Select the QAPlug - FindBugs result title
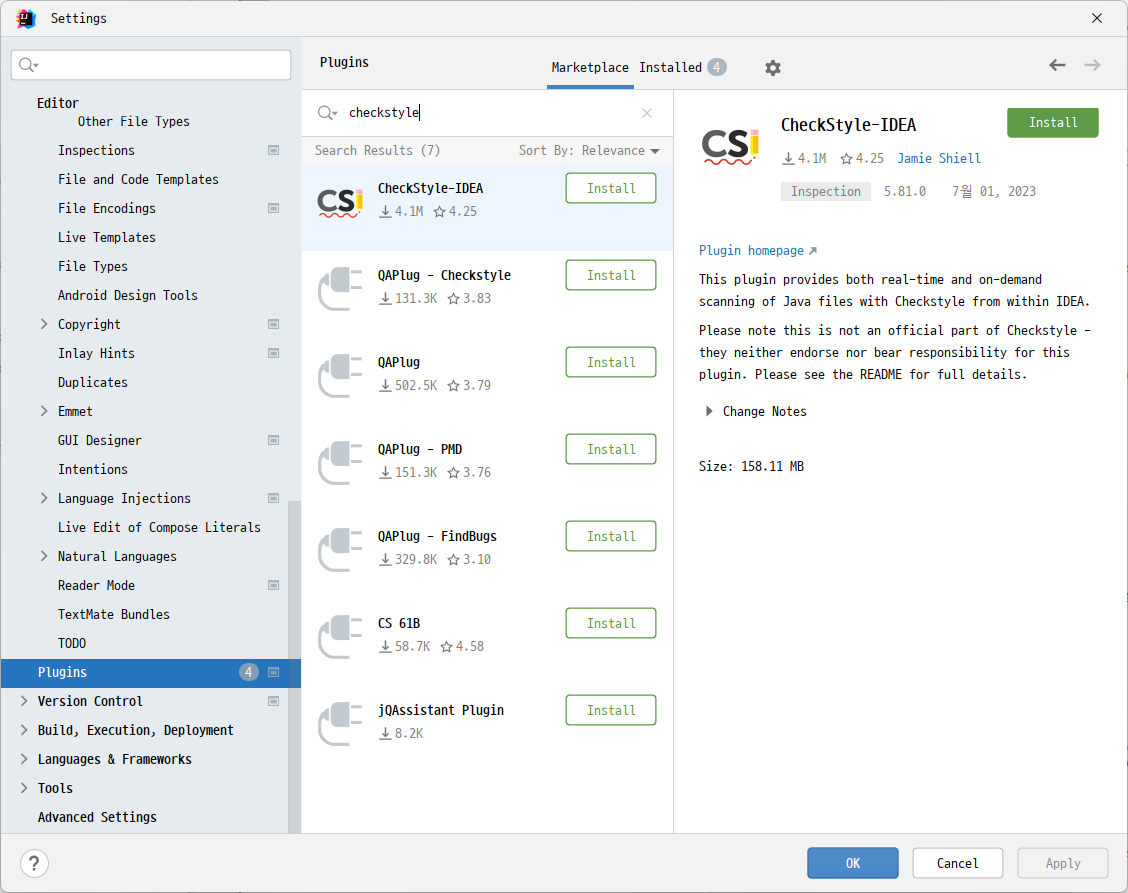Screen dimensions: 1128x893 pos(437,537)
